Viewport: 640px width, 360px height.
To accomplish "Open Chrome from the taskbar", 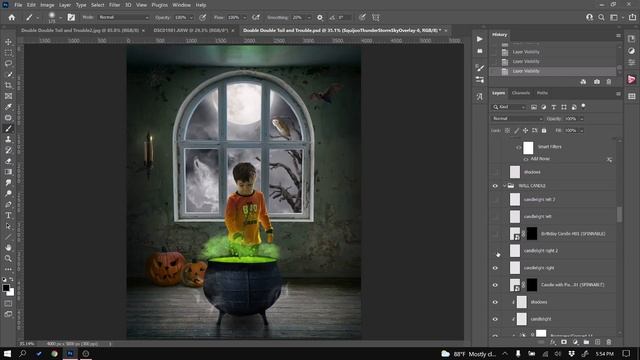I will pyautogui.click(x=54, y=353).
